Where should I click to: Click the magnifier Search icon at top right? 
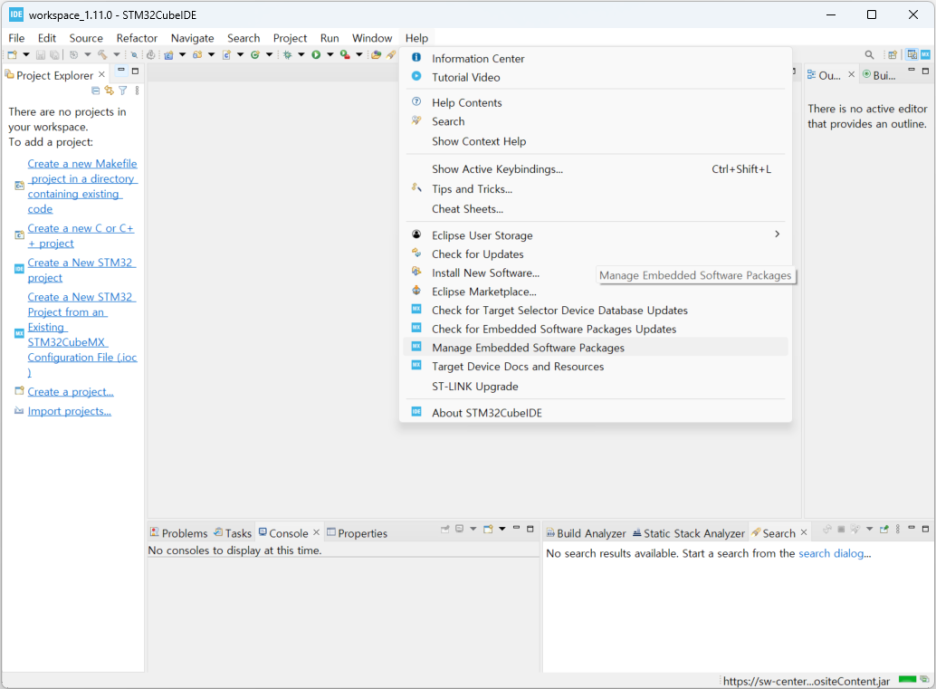869,55
